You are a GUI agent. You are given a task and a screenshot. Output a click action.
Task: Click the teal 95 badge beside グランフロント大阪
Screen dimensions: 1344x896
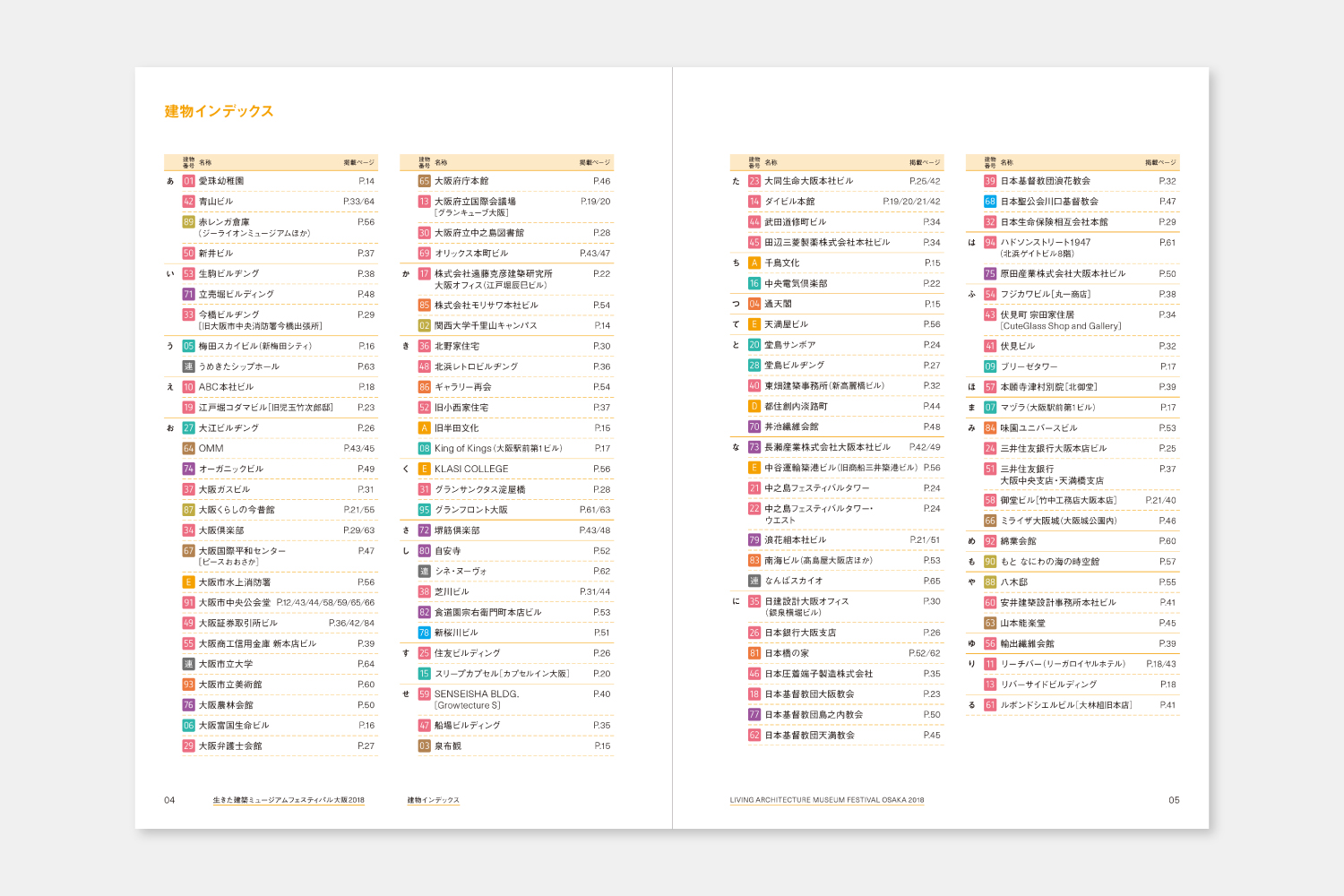click(425, 510)
